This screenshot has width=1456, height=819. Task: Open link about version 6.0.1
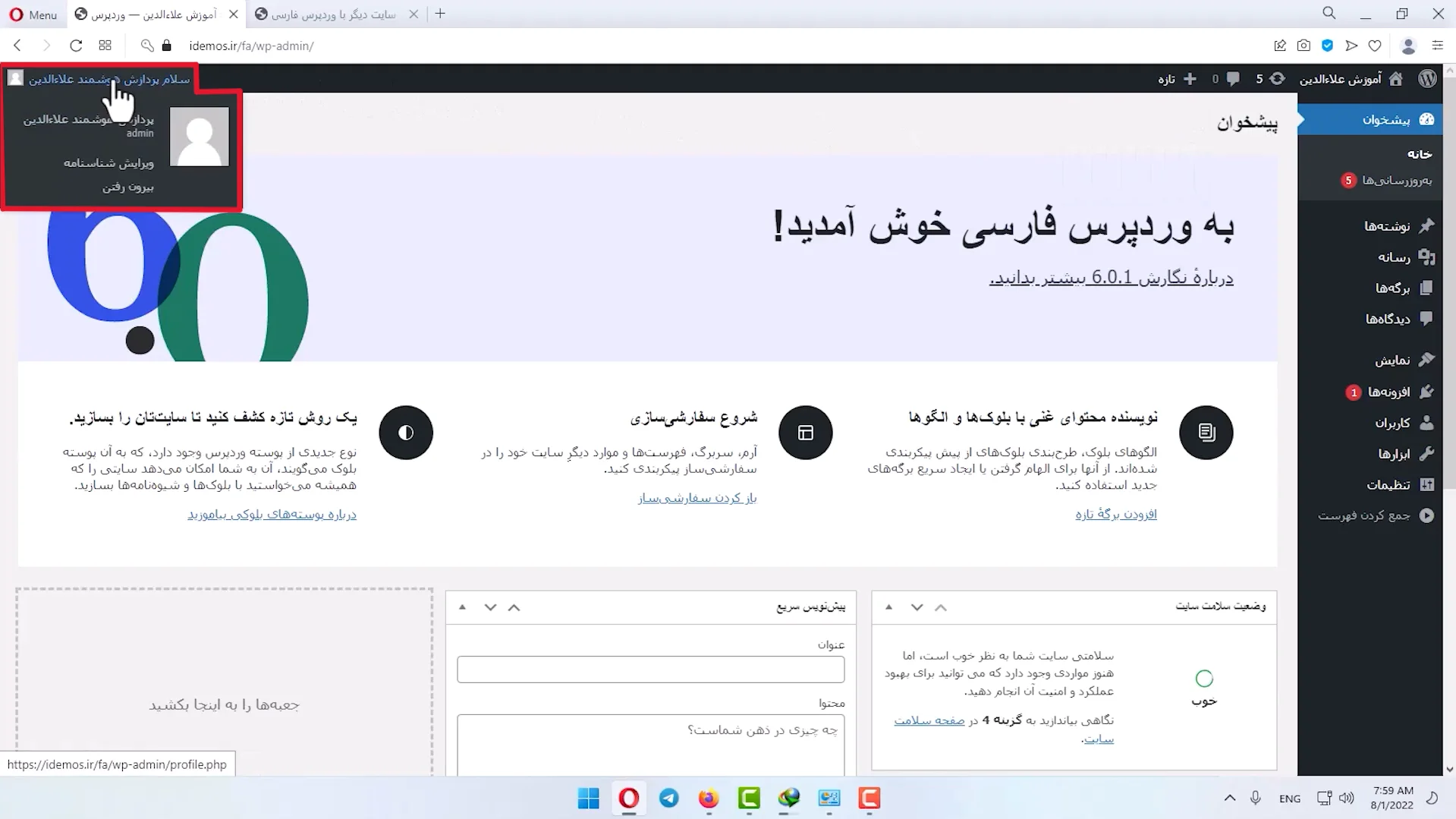pyautogui.click(x=1112, y=278)
